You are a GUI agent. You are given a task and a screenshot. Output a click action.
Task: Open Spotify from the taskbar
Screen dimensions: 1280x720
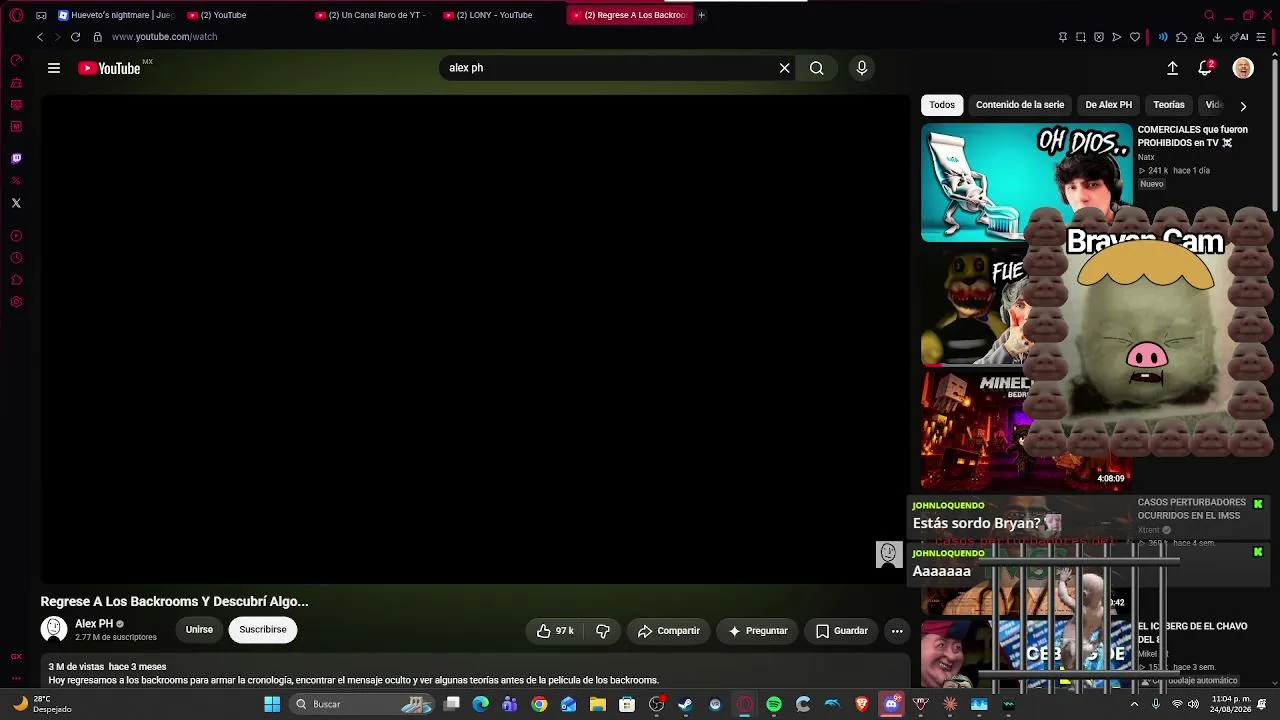774,704
